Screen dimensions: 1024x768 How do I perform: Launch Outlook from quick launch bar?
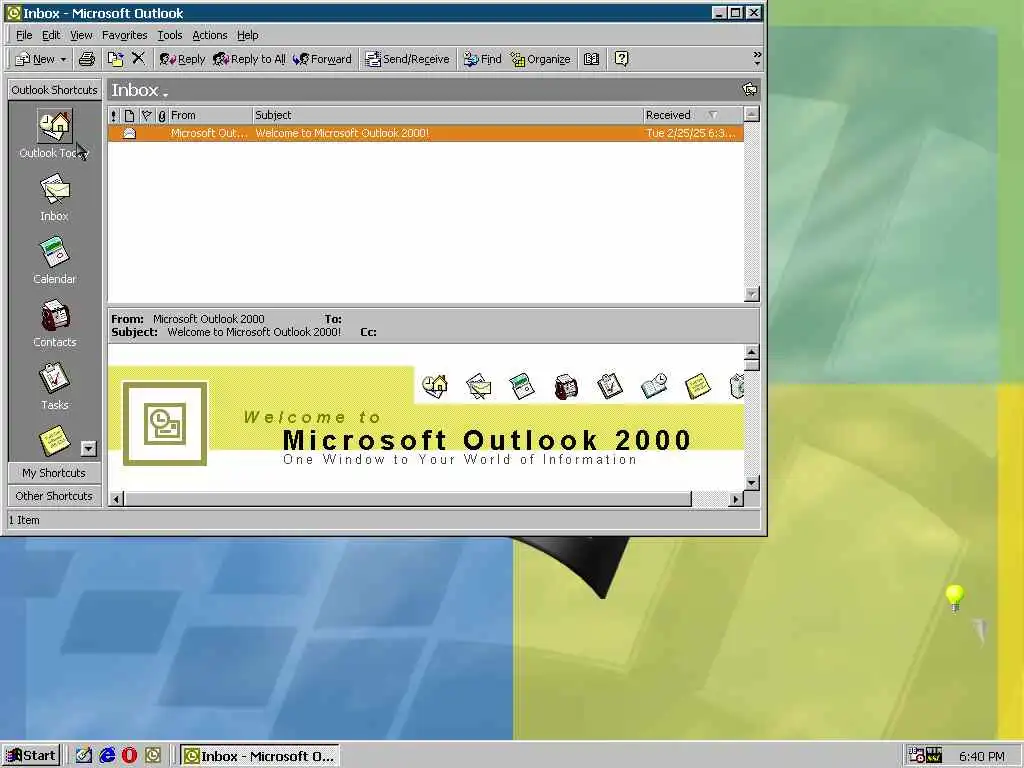pyautogui.click(x=153, y=756)
